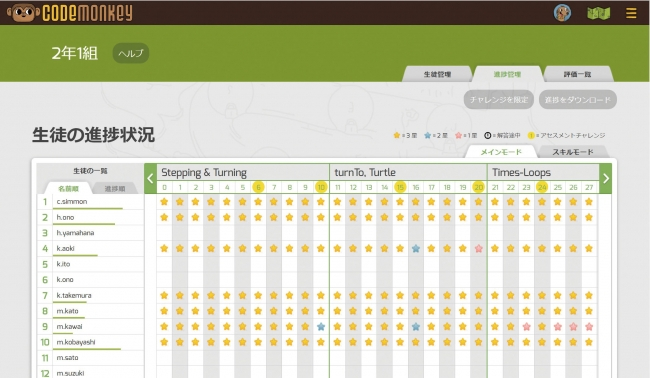
Task: Click the pink star for k.aoki challenge 20
Action: (478, 249)
